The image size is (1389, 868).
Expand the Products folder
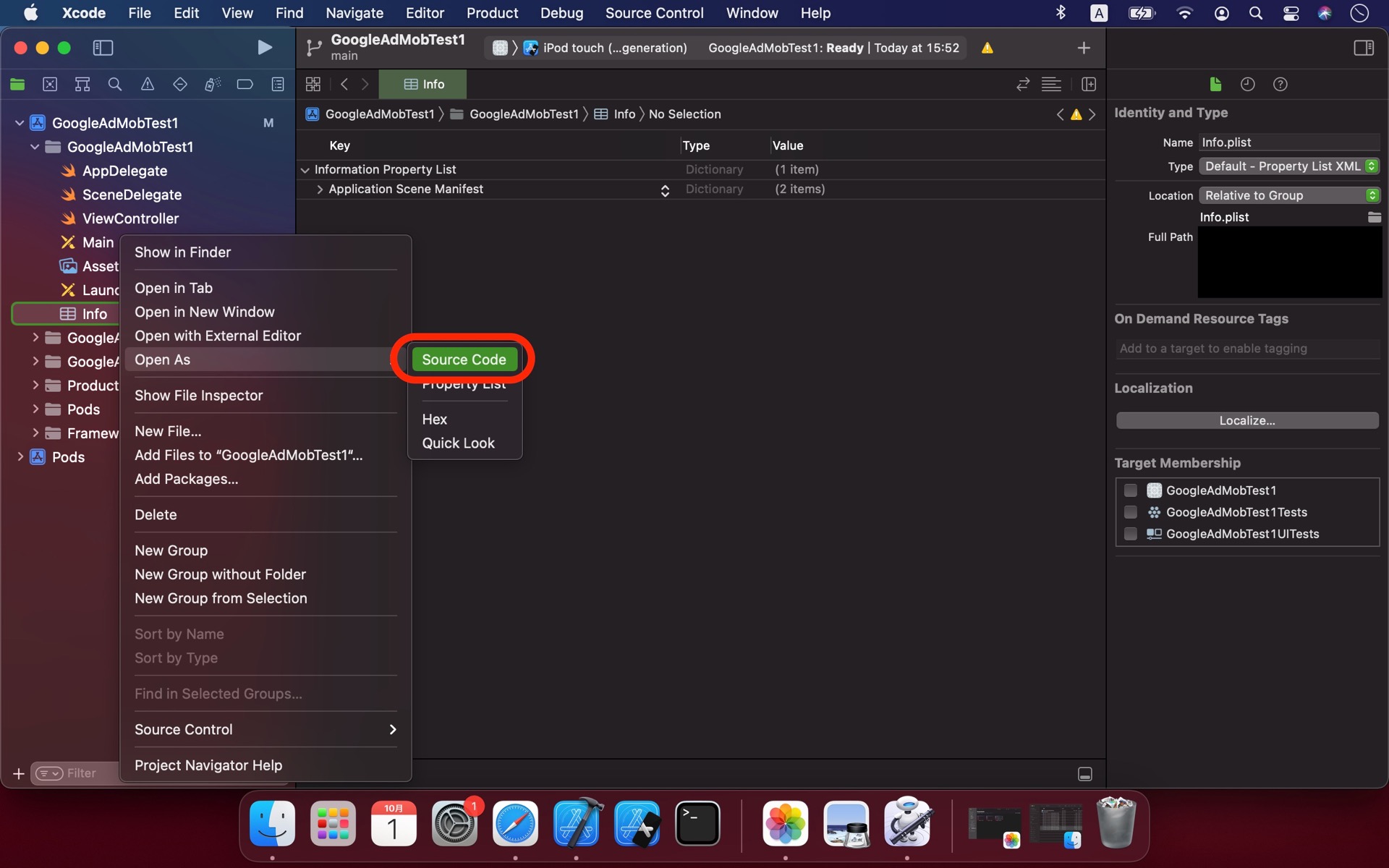click(35, 386)
